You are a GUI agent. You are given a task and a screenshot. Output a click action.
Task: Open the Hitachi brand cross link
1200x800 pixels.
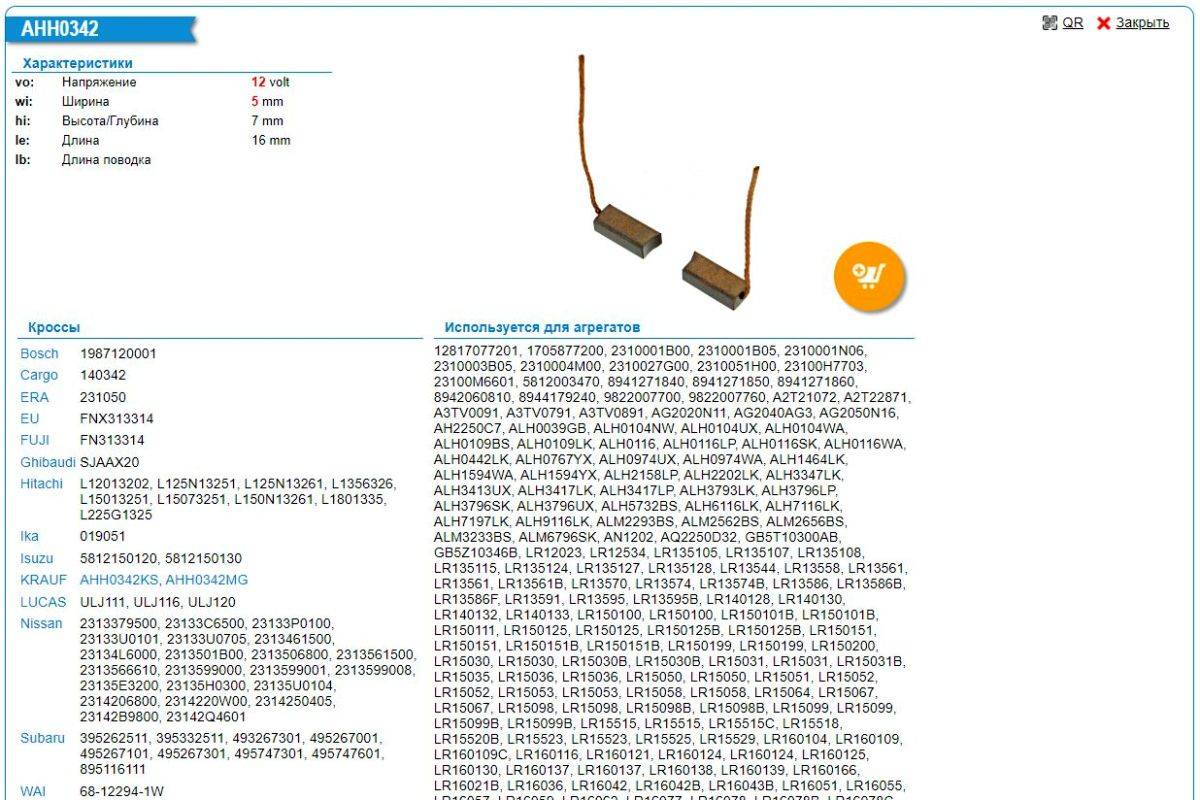(42, 484)
